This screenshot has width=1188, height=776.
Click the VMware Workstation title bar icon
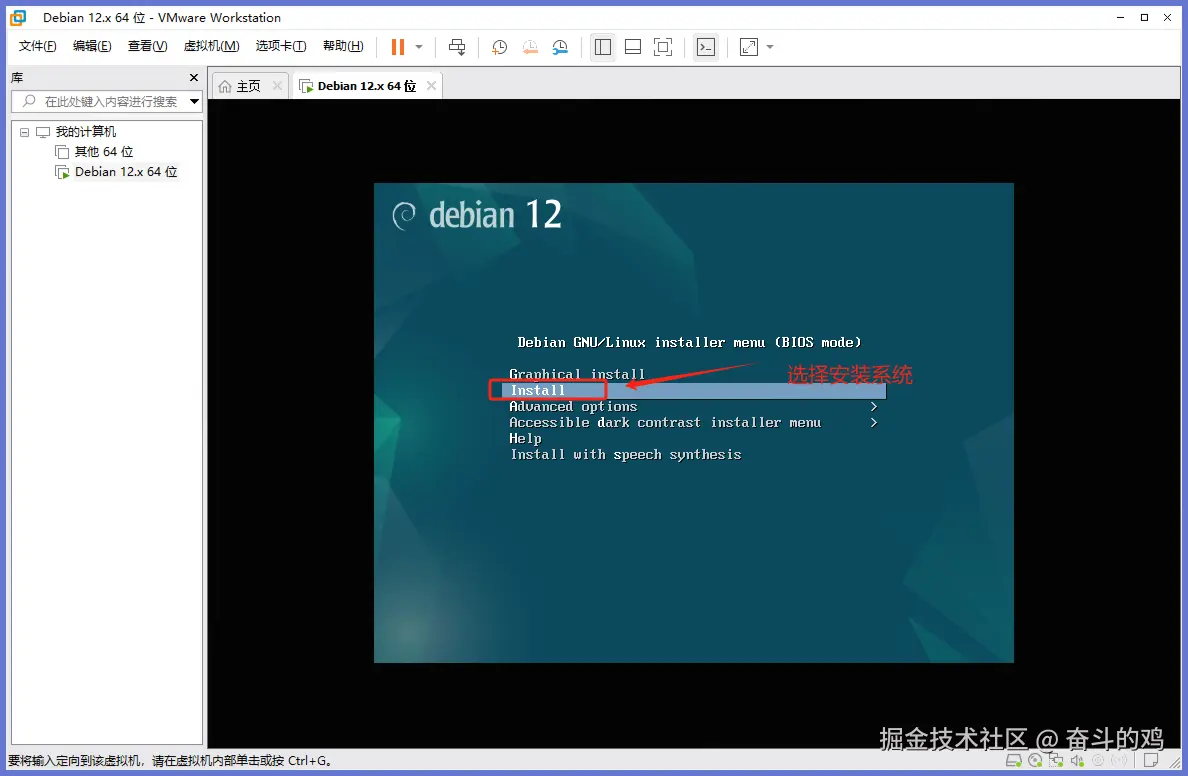click(x=18, y=17)
